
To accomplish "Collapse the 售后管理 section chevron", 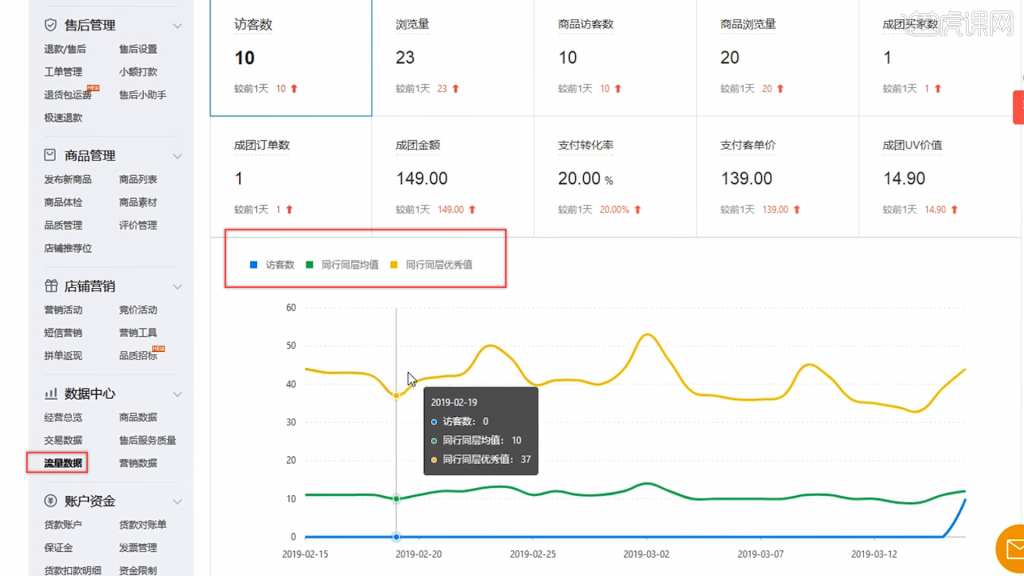I will click(x=177, y=24).
